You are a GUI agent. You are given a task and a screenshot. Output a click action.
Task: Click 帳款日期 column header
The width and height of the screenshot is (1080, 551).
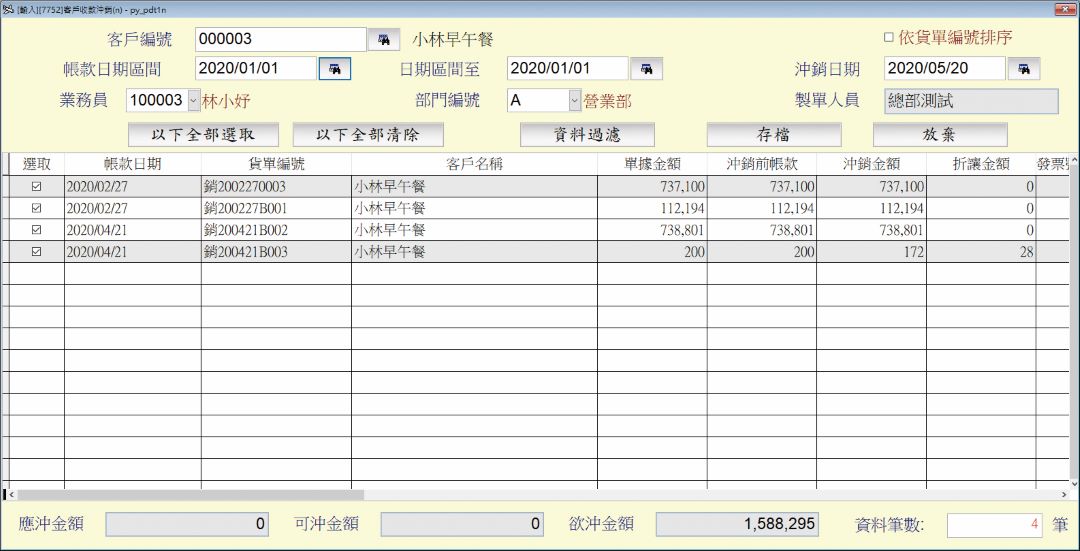(x=133, y=164)
